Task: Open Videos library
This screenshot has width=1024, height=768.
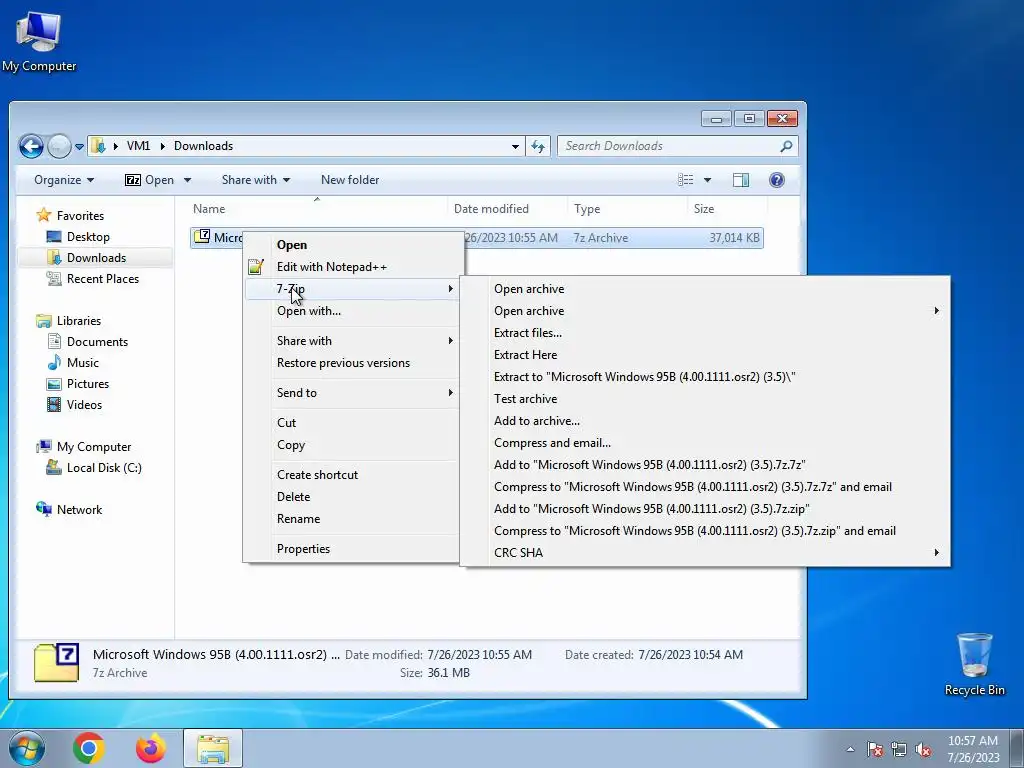Action: (x=84, y=404)
